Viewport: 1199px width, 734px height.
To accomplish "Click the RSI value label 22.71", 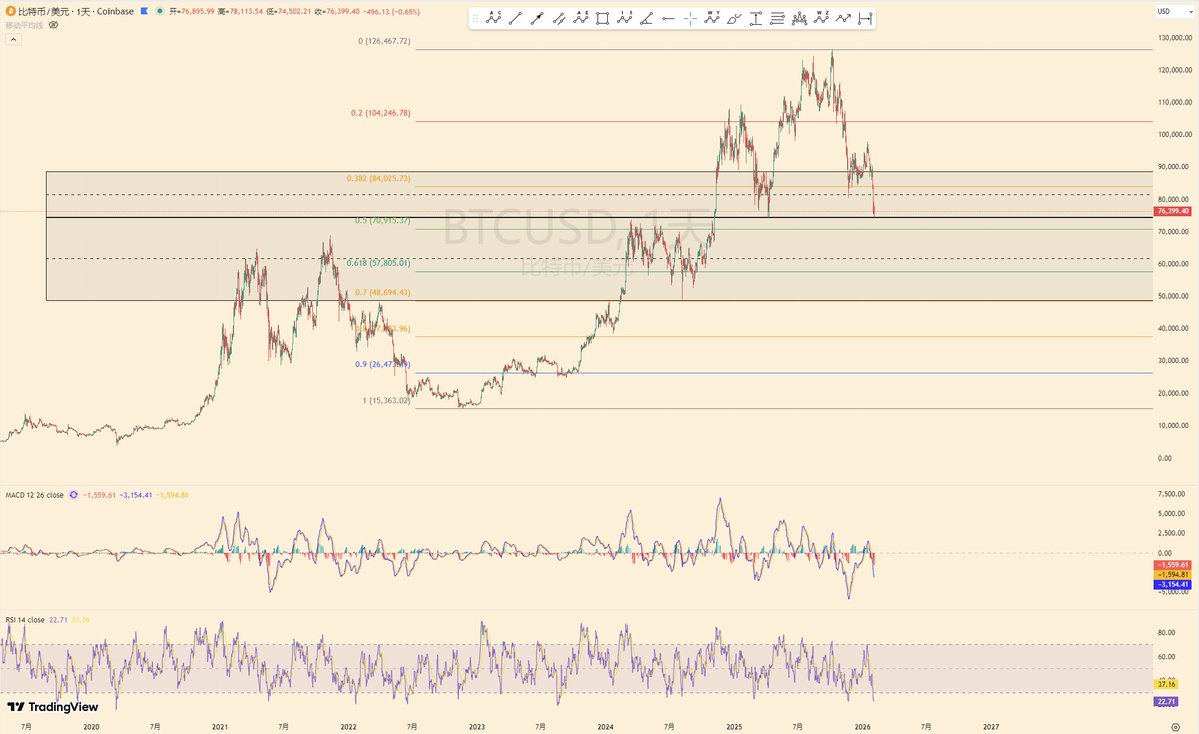I will 1167,702.
